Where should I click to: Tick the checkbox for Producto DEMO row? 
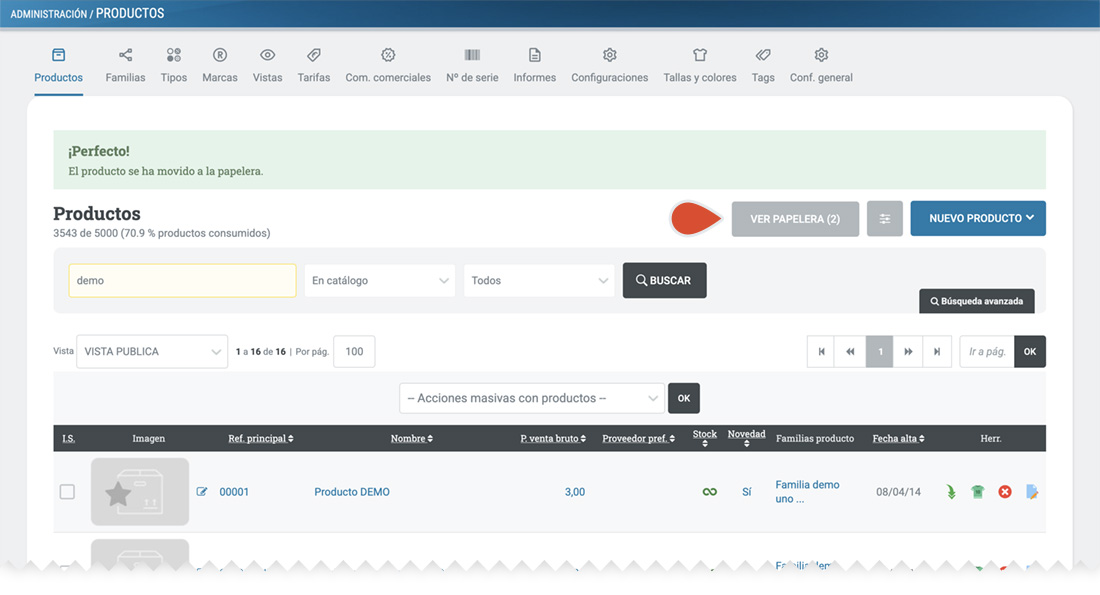coord(67,492)
